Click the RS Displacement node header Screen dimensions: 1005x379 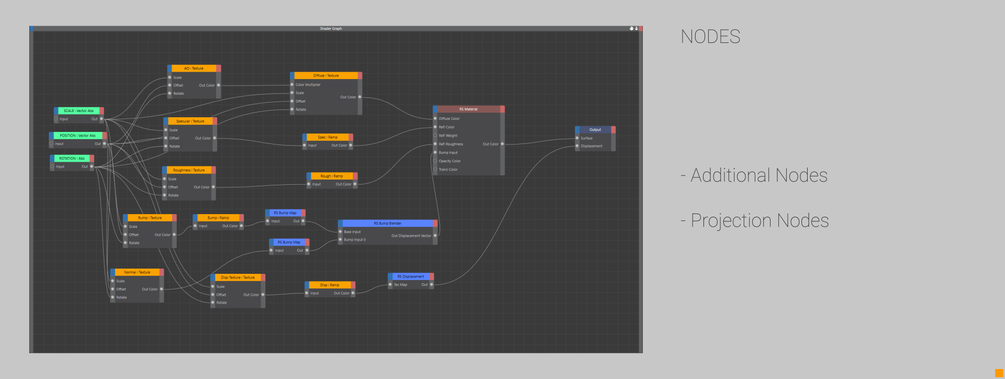point(411,276)
